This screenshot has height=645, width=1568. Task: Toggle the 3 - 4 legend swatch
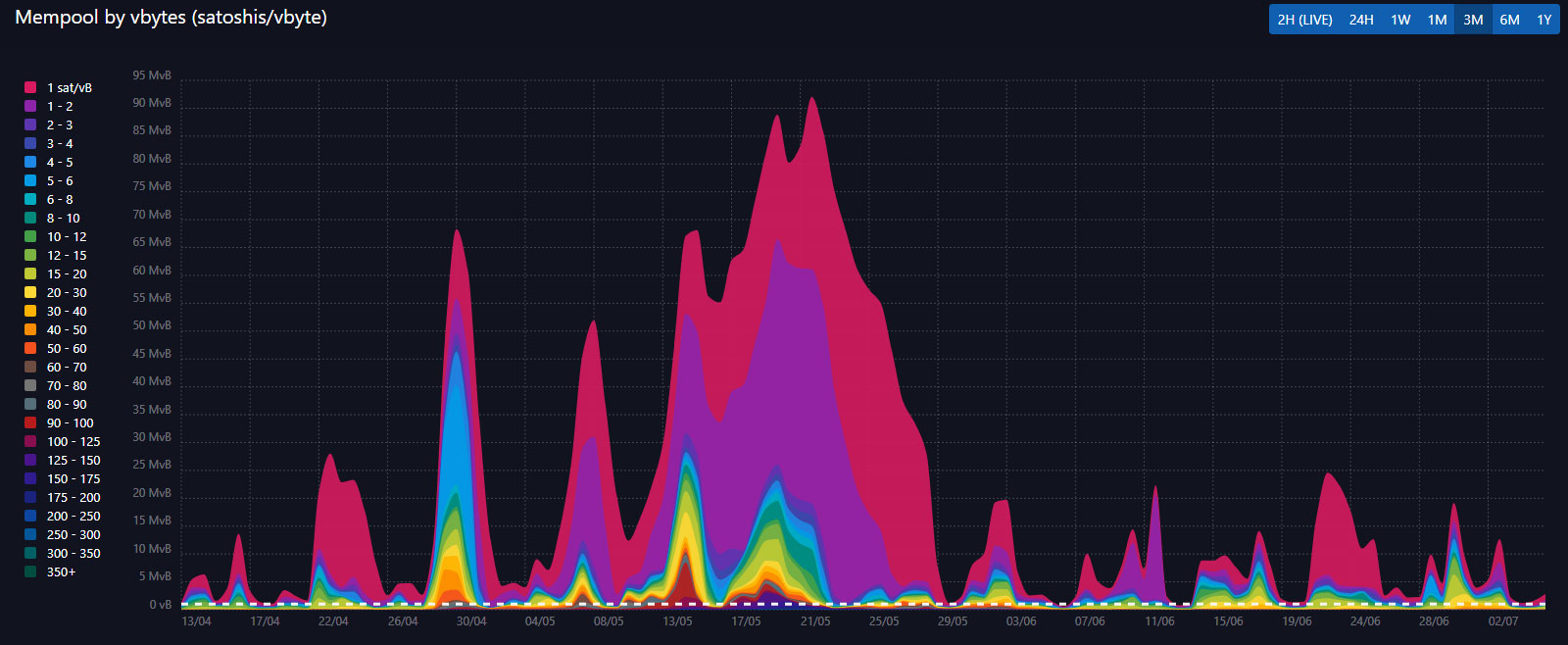pyautogui.click(x=30, y=143)
